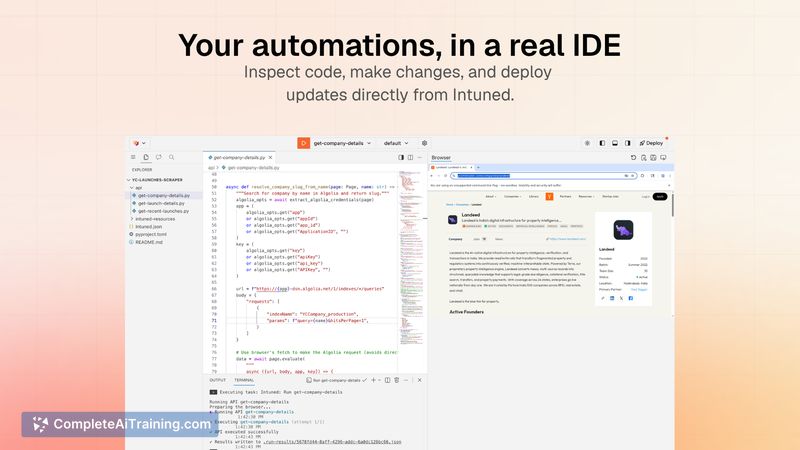Open editor more actions ellipsis
Screen dimensions: 800x450
420,158
